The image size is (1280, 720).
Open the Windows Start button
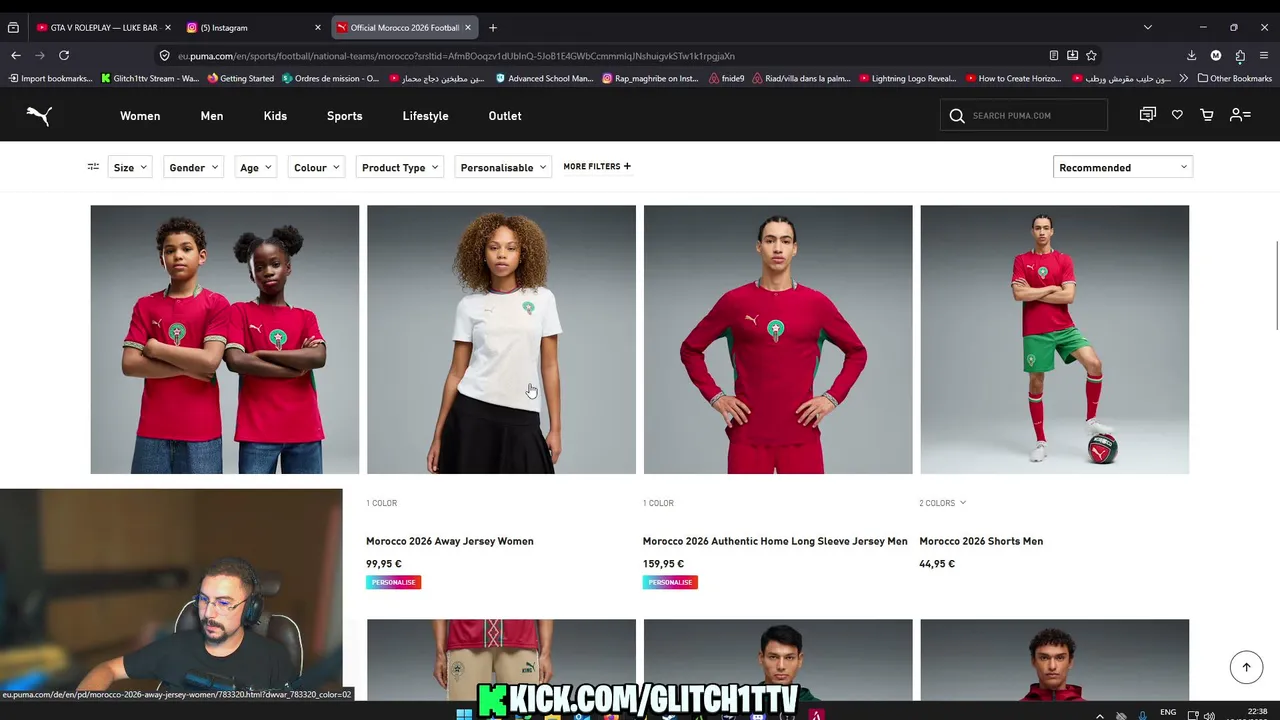coord(464,714)
